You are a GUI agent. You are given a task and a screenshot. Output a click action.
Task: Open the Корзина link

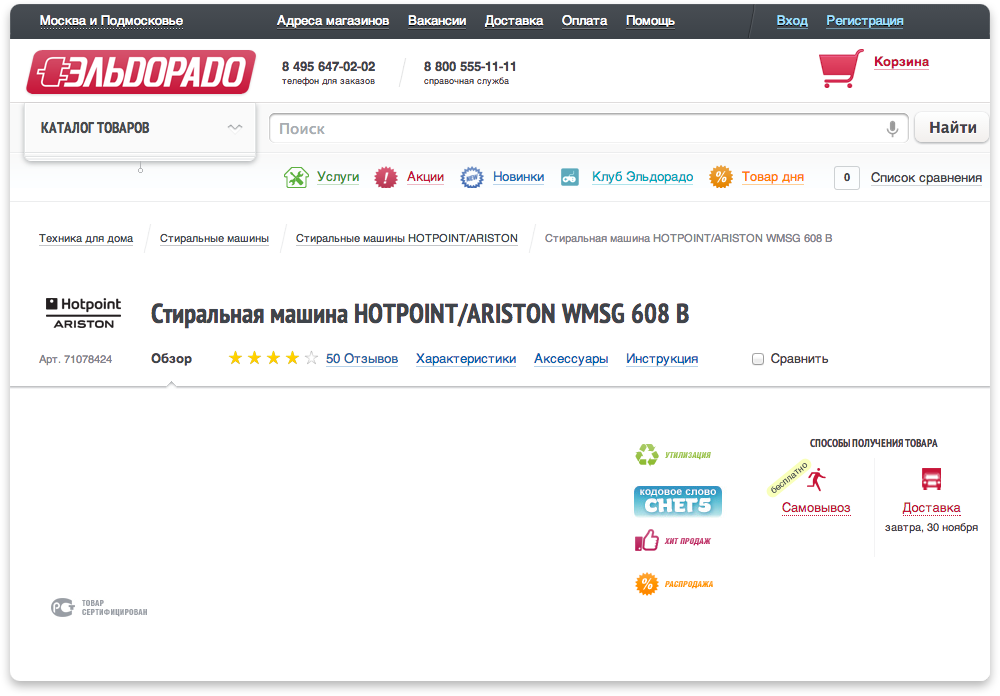point(901,62)
